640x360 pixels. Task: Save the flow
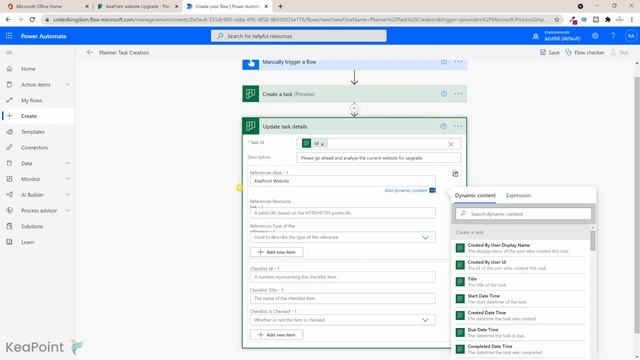click(x=549, y=53)
